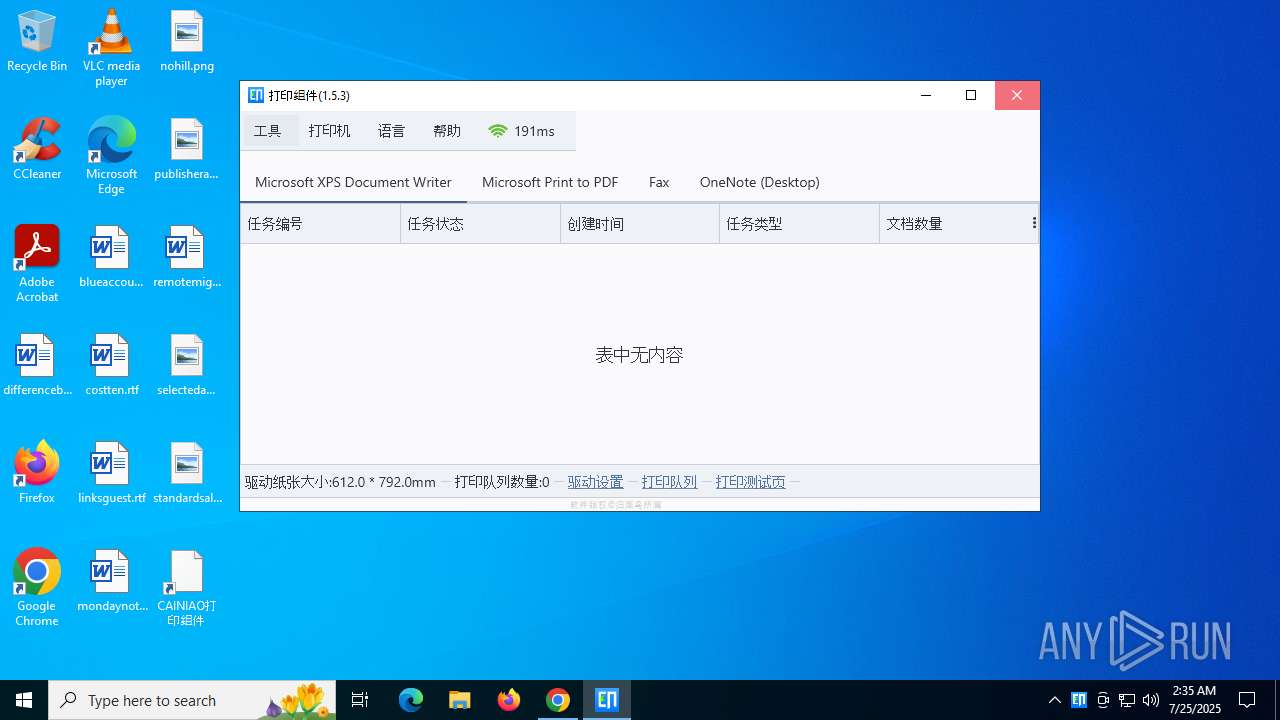Select the standardsal... image file icon

[187, 473]
